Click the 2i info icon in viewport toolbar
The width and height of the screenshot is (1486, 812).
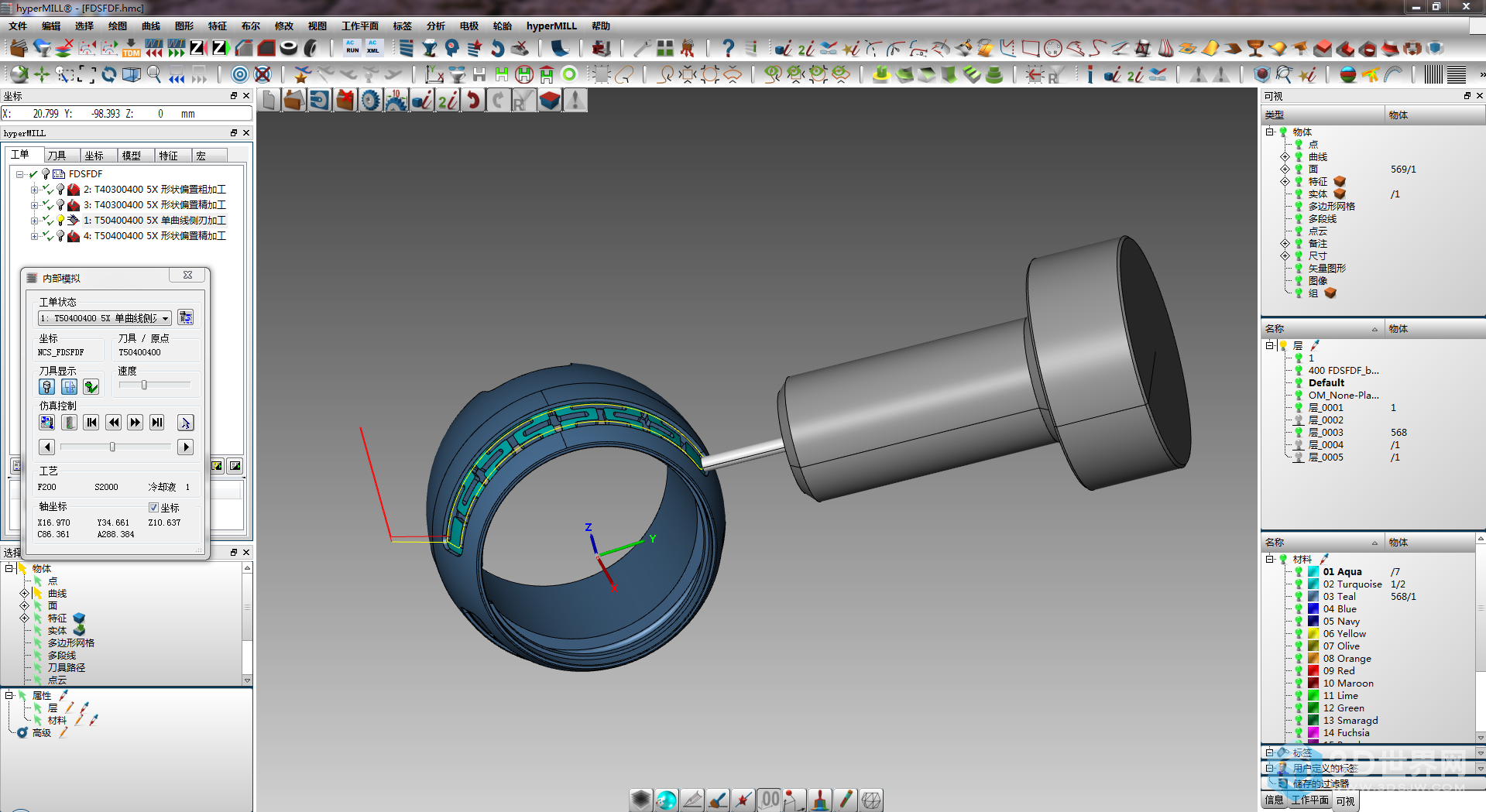[x=448, y=101]
